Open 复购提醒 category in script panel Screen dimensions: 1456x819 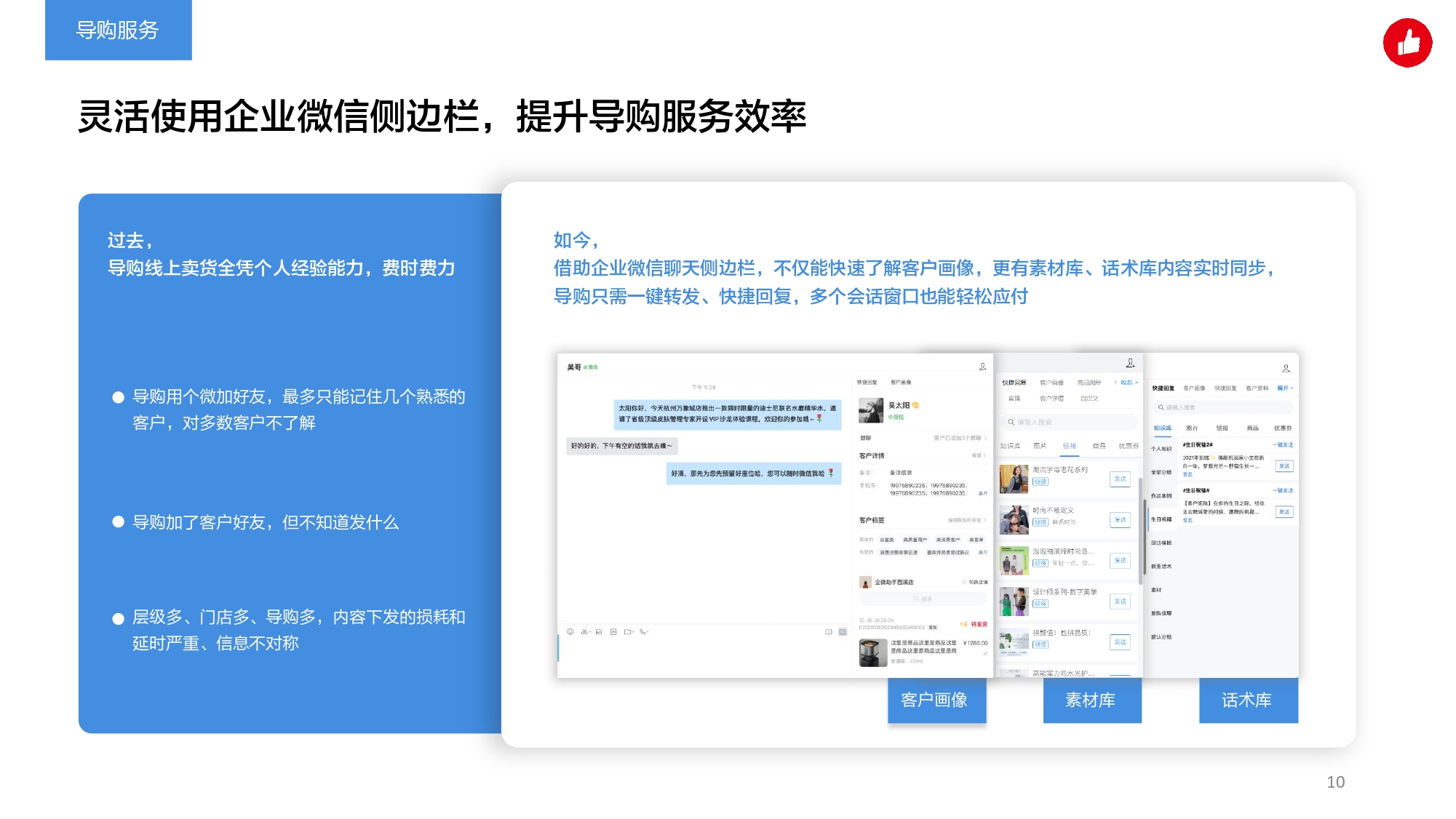click(x=1161, y=613)
